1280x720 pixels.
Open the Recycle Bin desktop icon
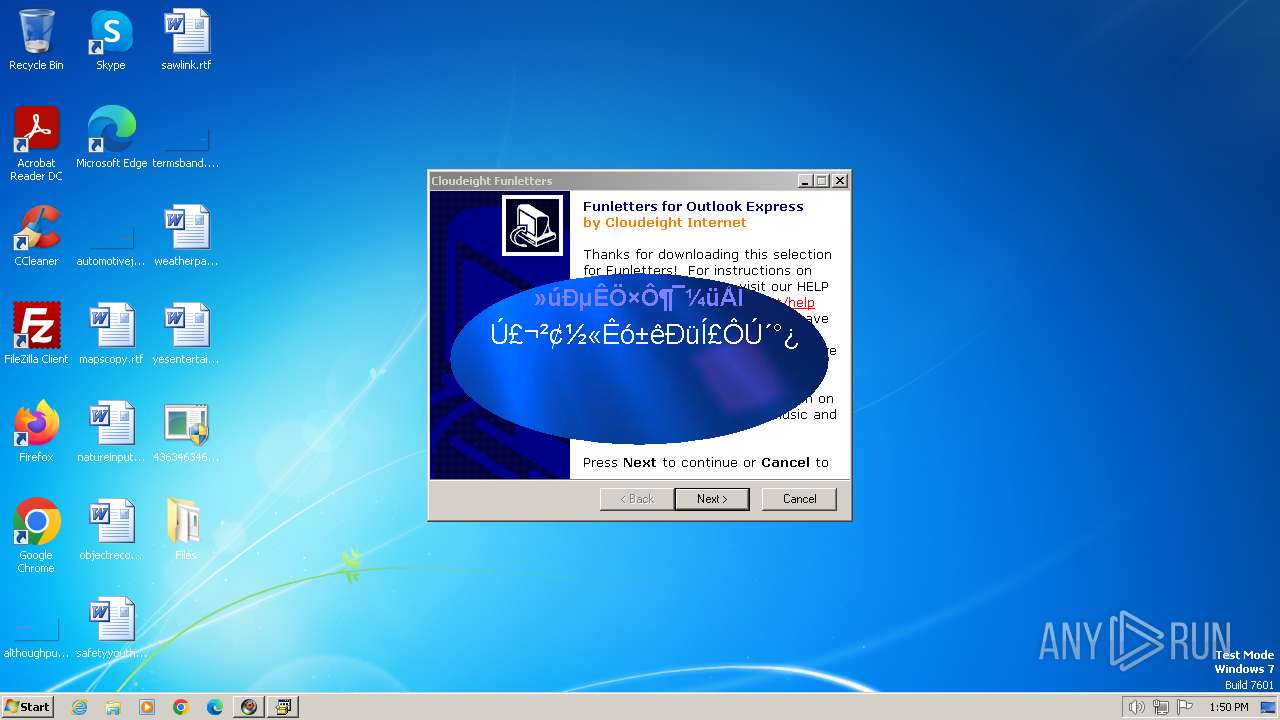click(x=36, y=40)
